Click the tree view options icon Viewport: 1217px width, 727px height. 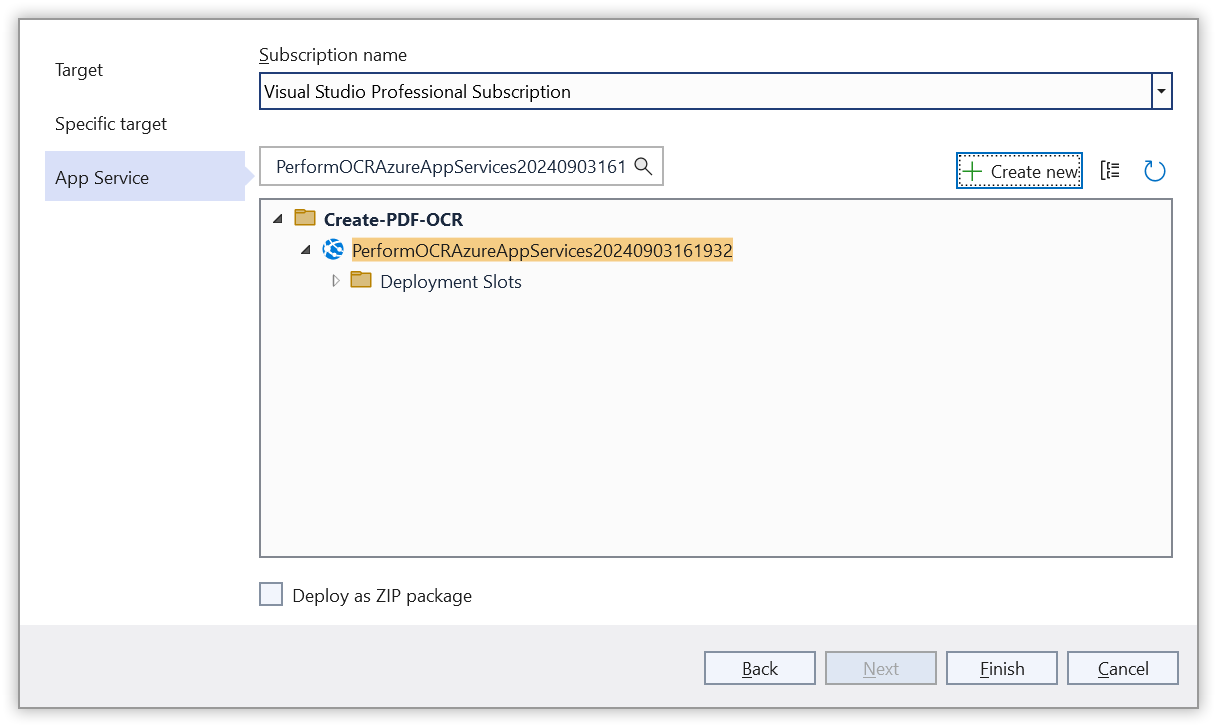(x=1109, y=171)
